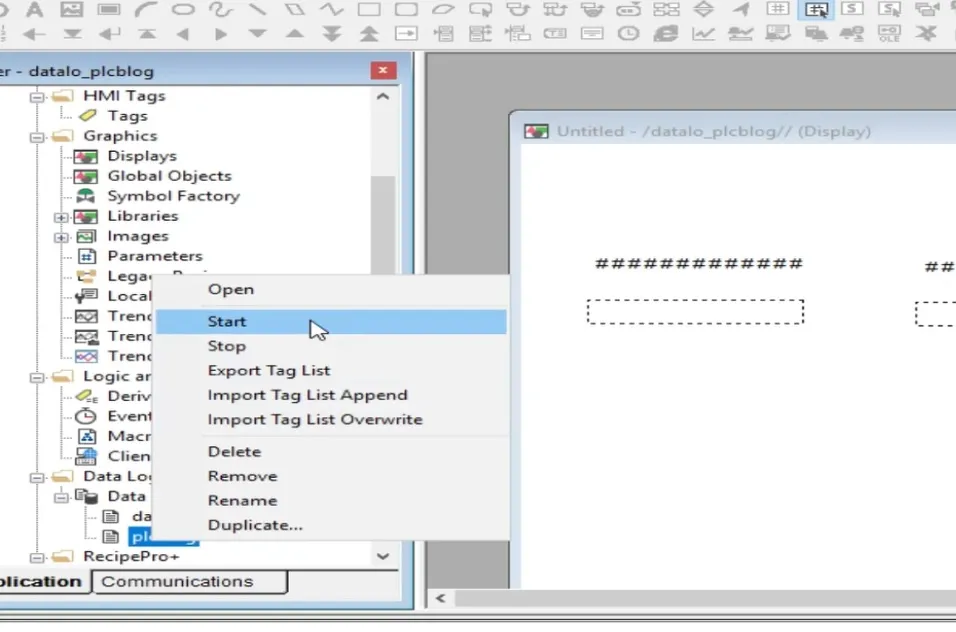956x632 pixels.
Task: Select the highlighted Numeric Input tool
Action: tap(816, 9)
